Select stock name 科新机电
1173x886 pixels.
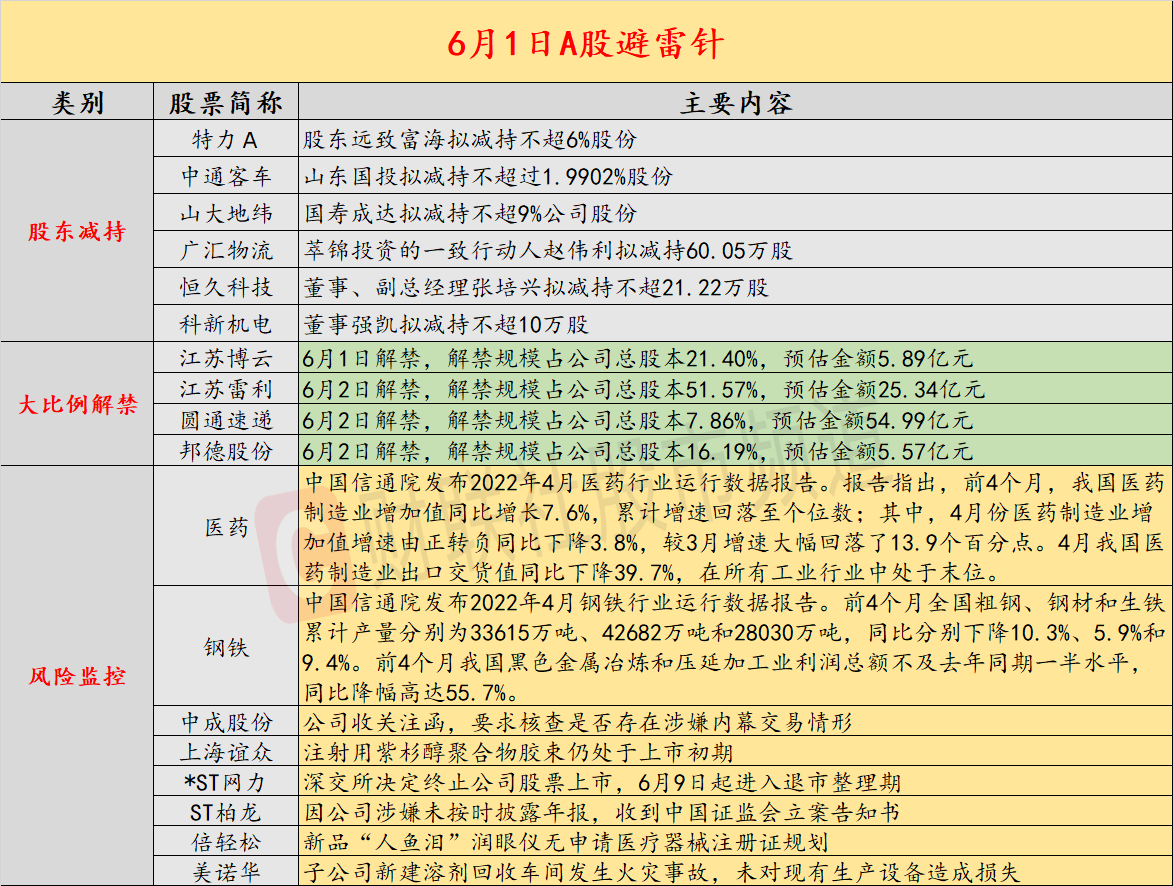click(226, 324)
